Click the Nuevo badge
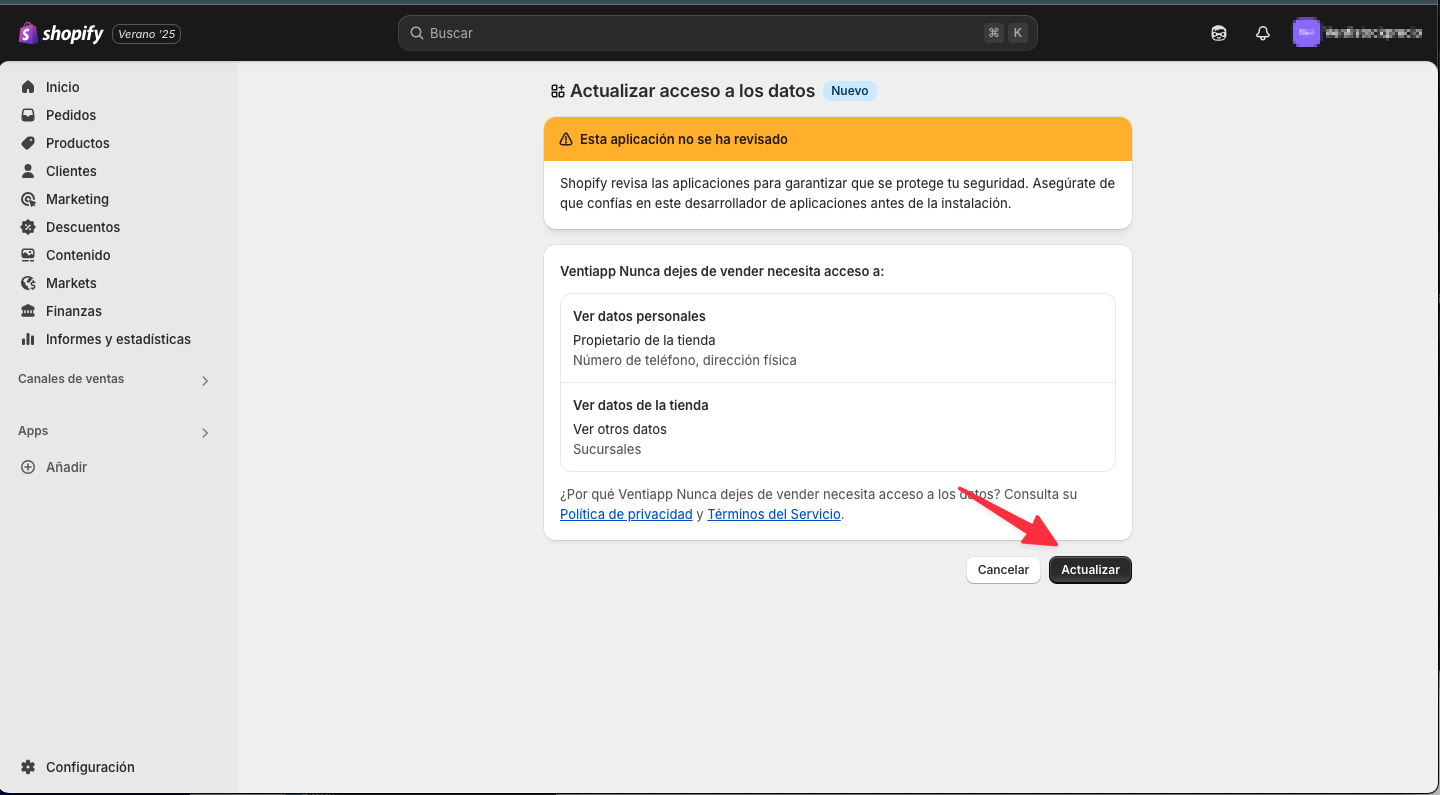This screenshot has height=795, width=1440. pos(850,91)
